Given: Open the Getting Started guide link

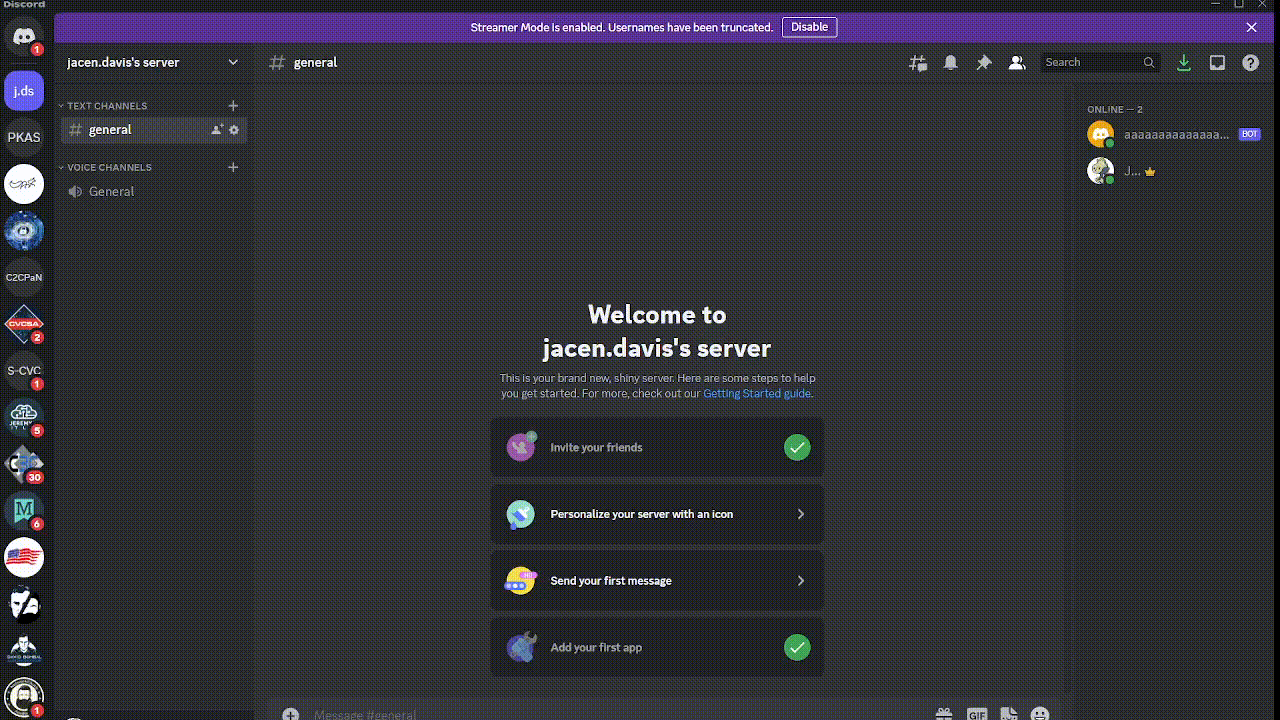Looking at the screenshot, I should pyautogui.click(x=757, y=394).
